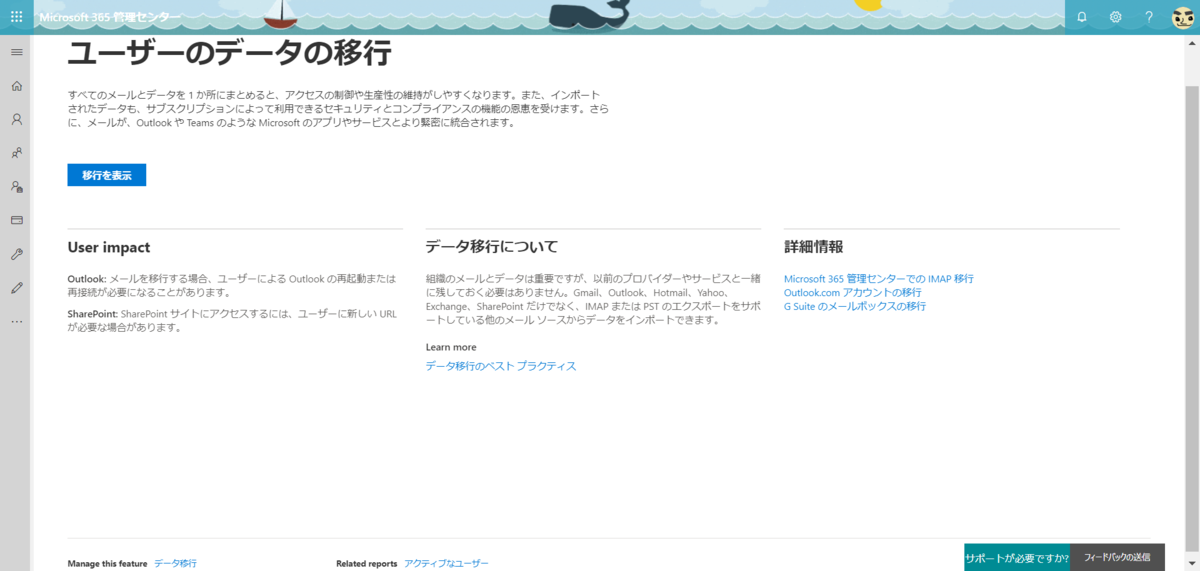Image resolution: width=1200 pixels, height=571 pixels.
Task: Open データ移行のベスト プラクティス link
Action: pos(501,366)
